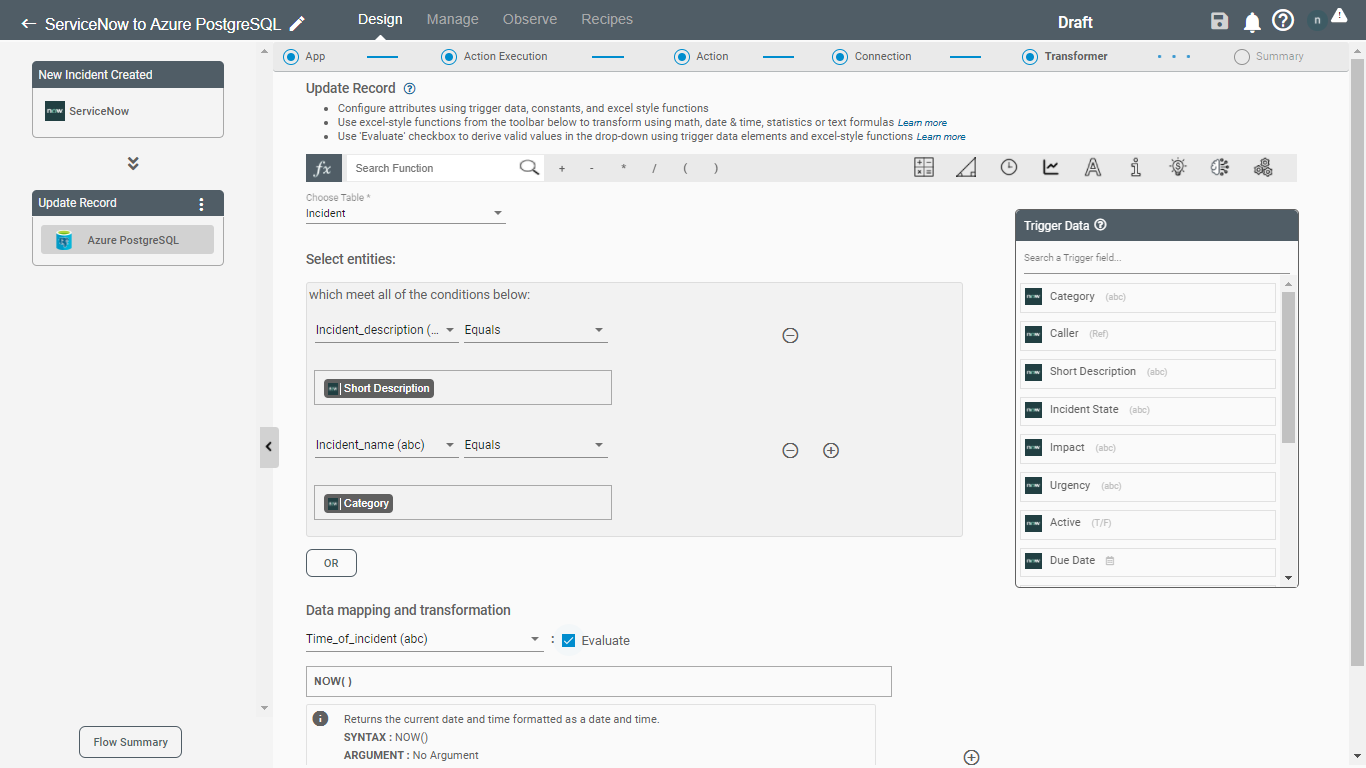
Task: Click the search magnifier in Search Function
Action: (529, 167)
